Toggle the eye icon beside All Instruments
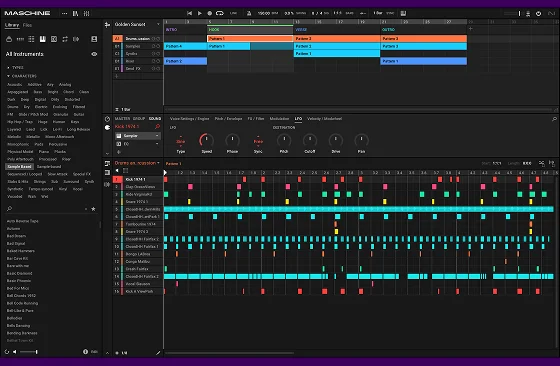This screenshot has height=366, width=560. (x=94, y=54)
